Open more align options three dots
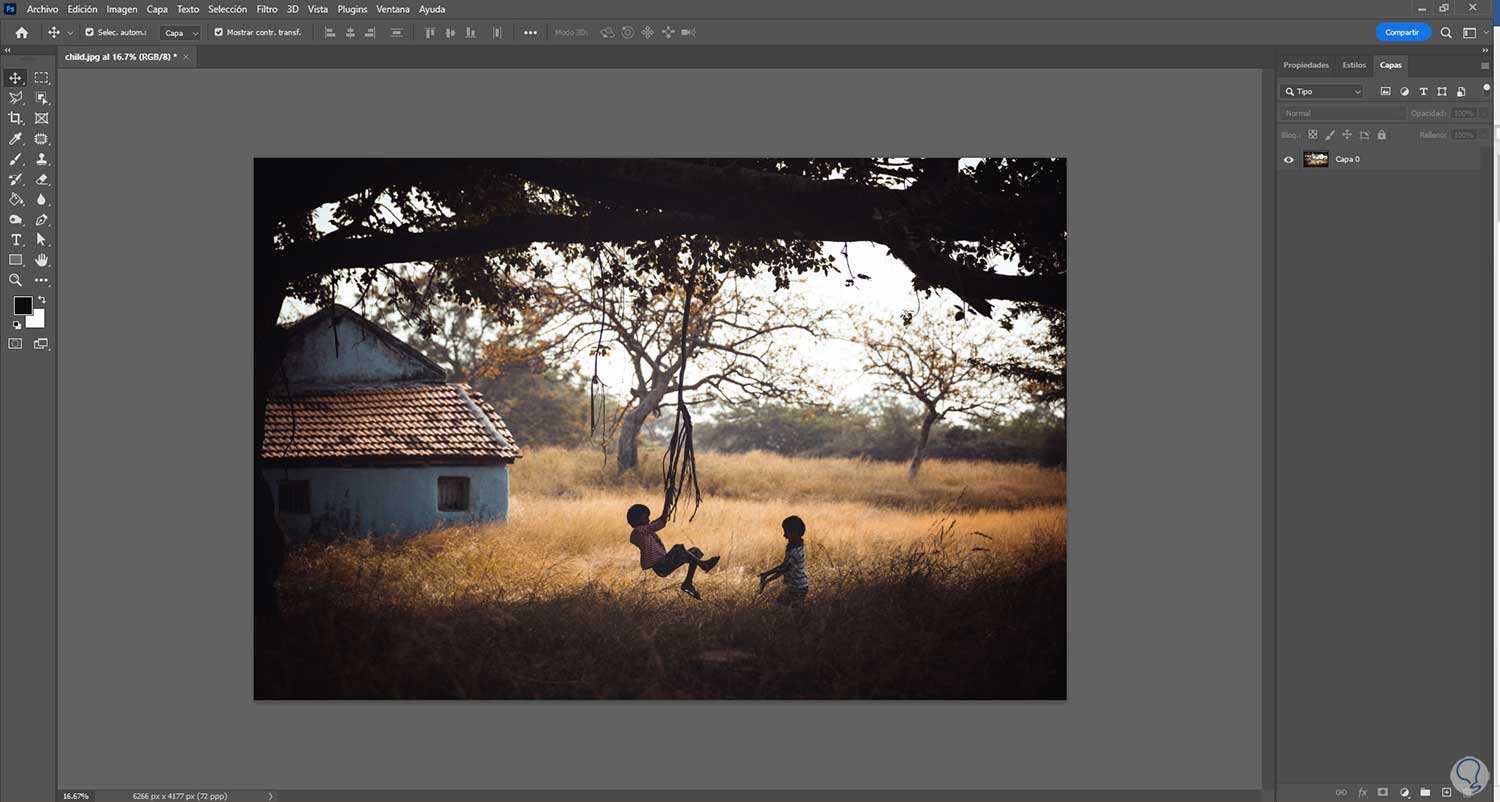 (x=530, y=33)
